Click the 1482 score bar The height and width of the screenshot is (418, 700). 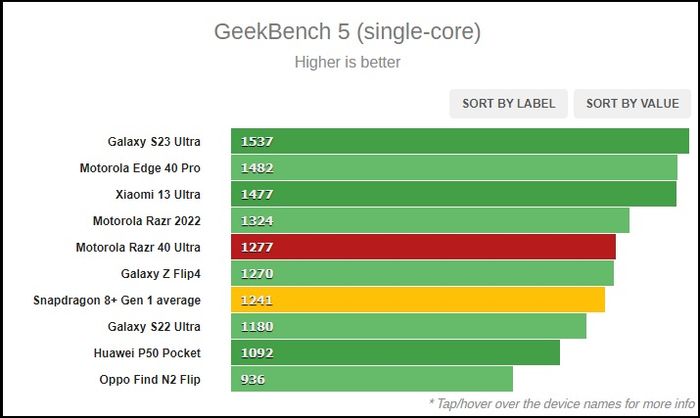pyautogui.click(x=454, y=167)
